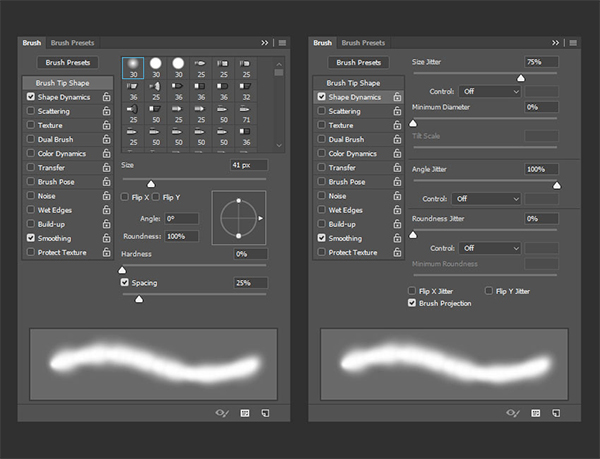Switch to Brush Presets tab in left panel
The width and height of the screenshot is (600, 459).
73,43
